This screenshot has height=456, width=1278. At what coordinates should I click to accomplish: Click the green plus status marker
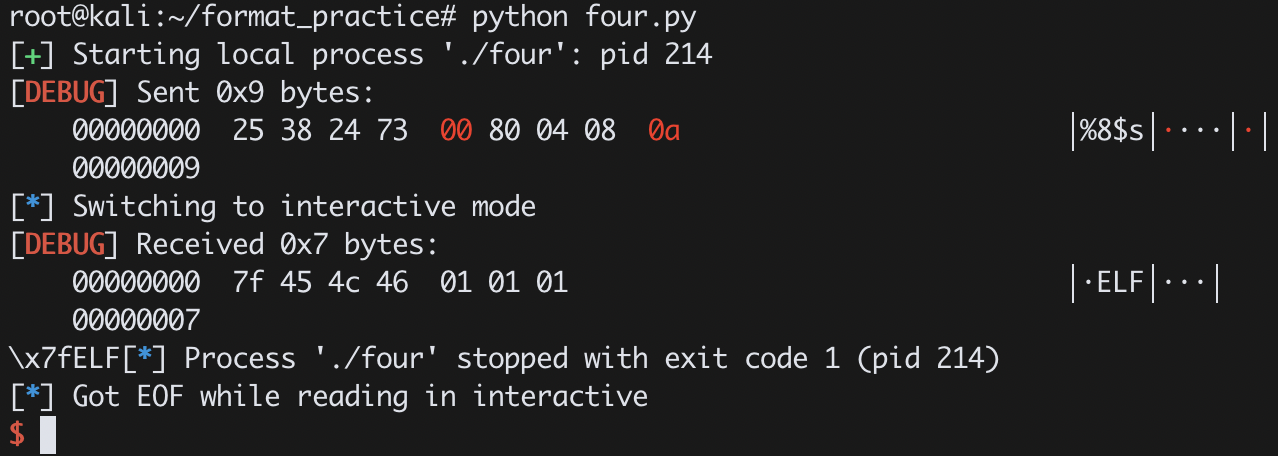pos(32,54)
